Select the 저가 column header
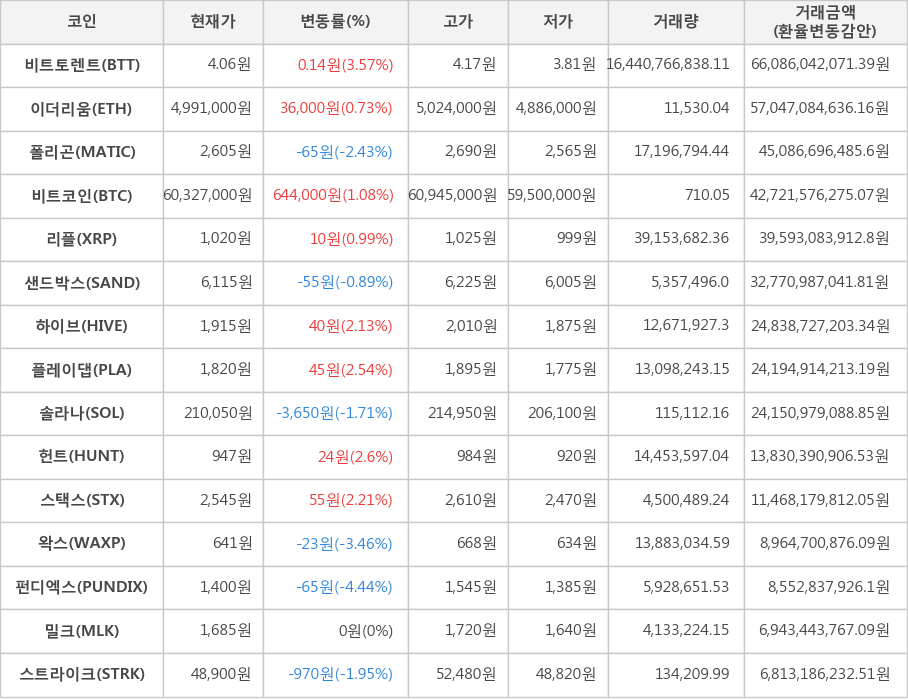The width and height of the screenshot is (908, 700). pyautogui.click(x=558, y=22)
